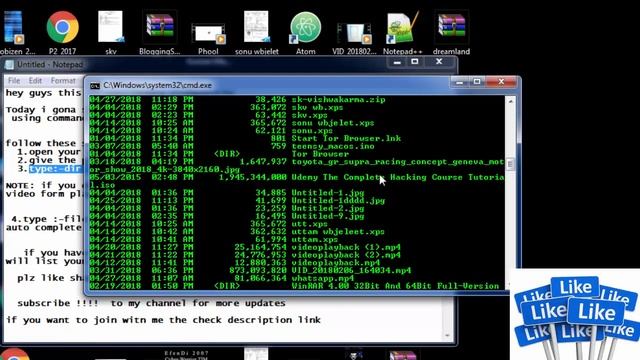Image resolution: width=640 pixels, height=360 pixels.
Task: Click the 'subscribe !!!!' line in Notepad
Action: pyautogui.click(x=151, y=303)
